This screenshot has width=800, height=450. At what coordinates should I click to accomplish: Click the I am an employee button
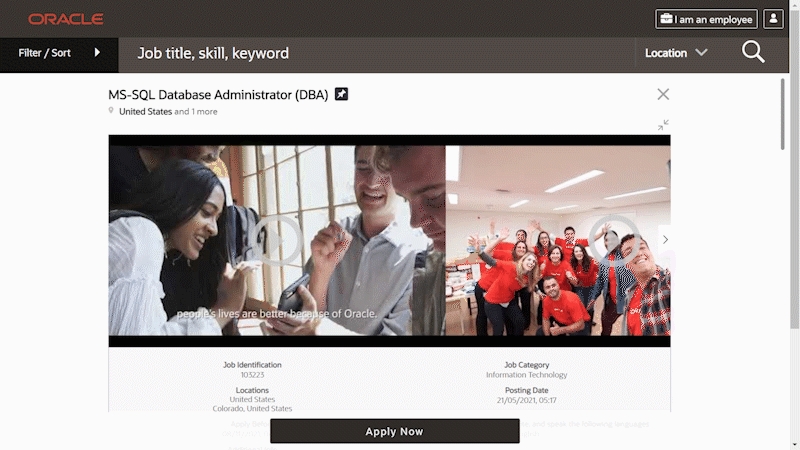tap(707, 19)
